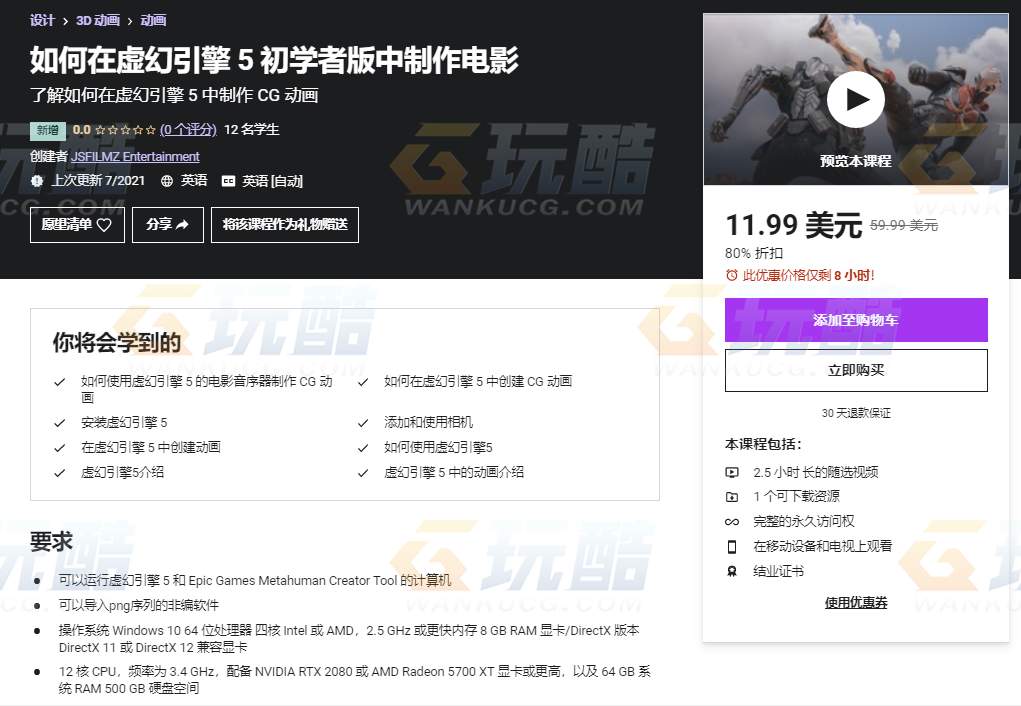This screenshot has height=706, width=1021.
Task: Click the infinity lifetime access icon
Action: (x=732, y=522)
